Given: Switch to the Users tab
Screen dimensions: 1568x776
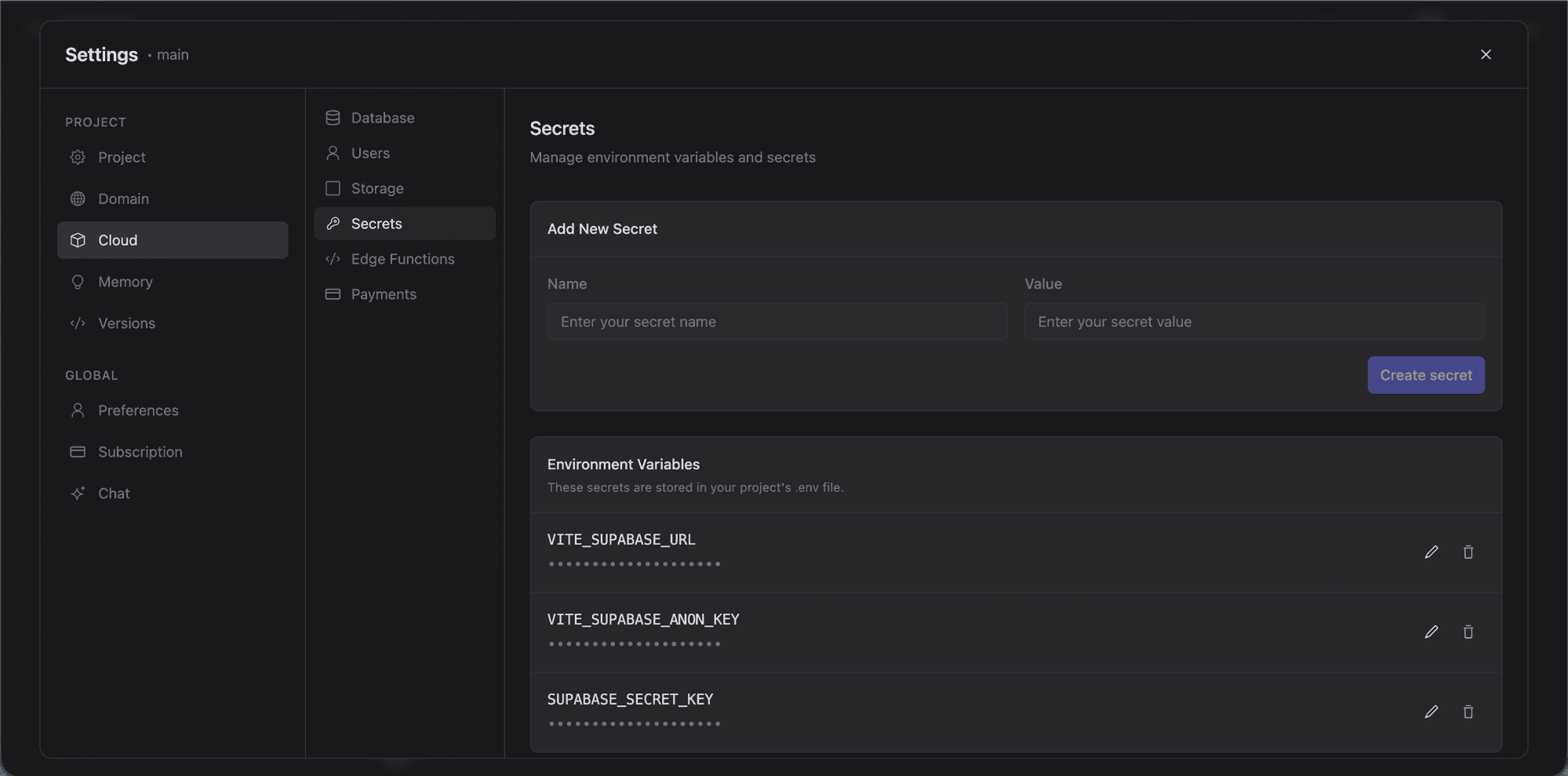Looking at the screenshot, I should [x=405, y=153].
